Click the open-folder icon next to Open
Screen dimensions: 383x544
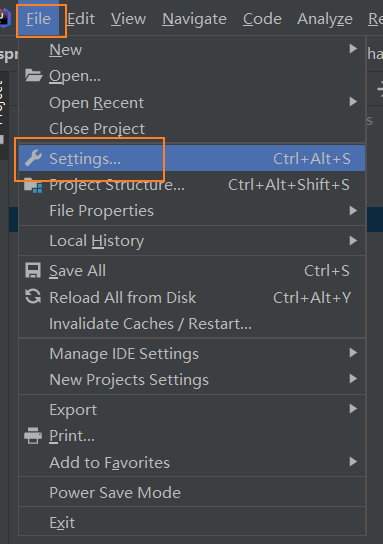33,75
